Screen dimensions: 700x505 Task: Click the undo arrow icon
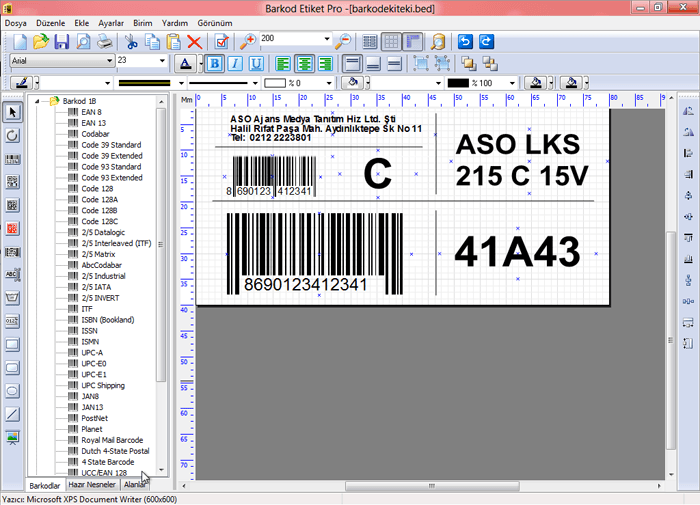465,42
